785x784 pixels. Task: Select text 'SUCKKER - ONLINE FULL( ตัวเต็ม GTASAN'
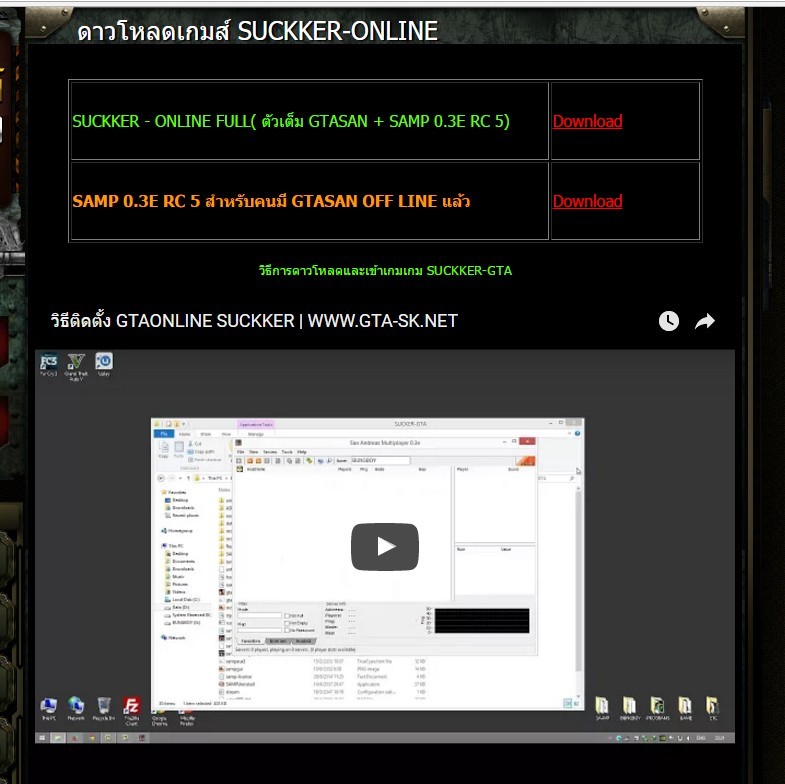point(220,121)
